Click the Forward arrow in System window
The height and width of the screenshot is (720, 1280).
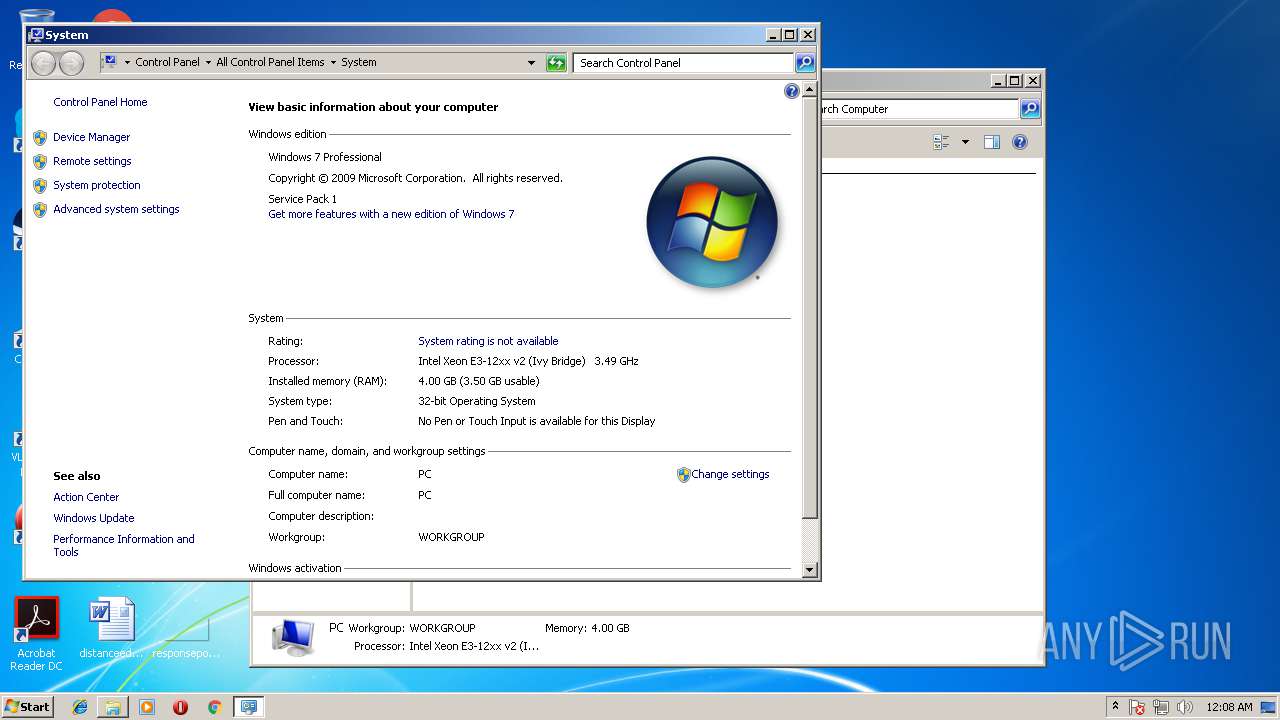71,63
